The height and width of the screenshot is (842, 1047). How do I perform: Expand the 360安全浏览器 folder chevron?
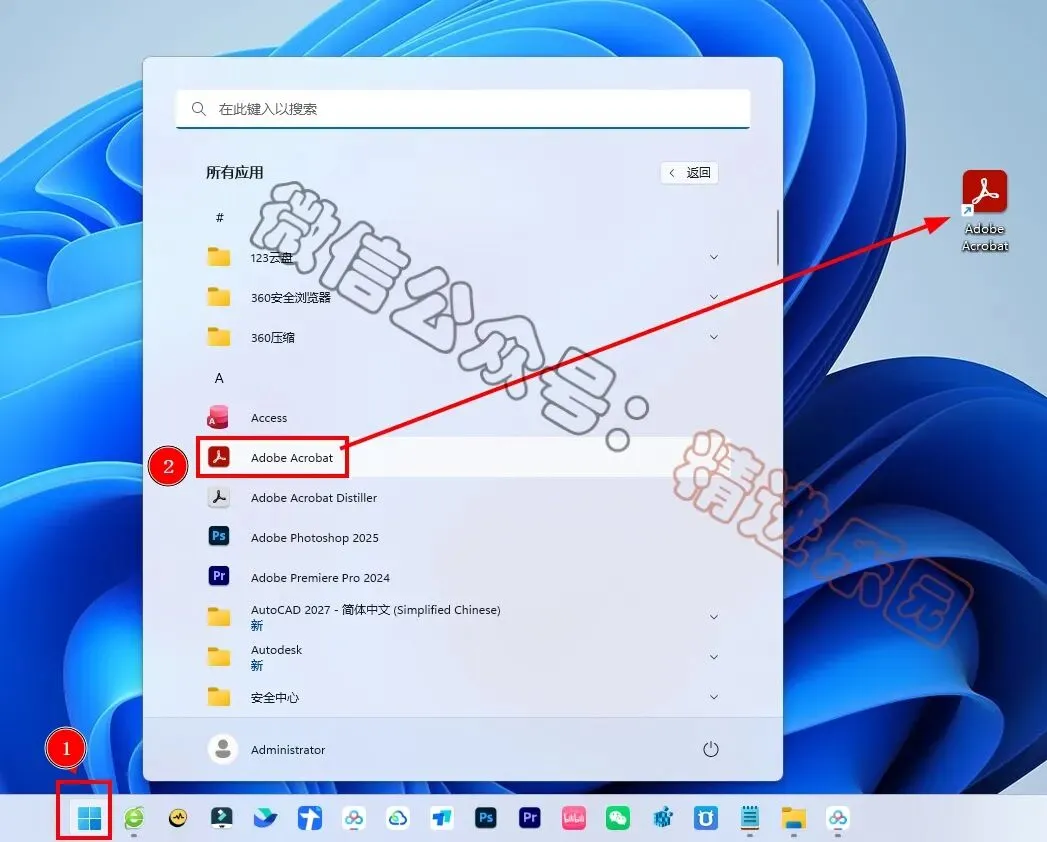(x=714, y=297)
